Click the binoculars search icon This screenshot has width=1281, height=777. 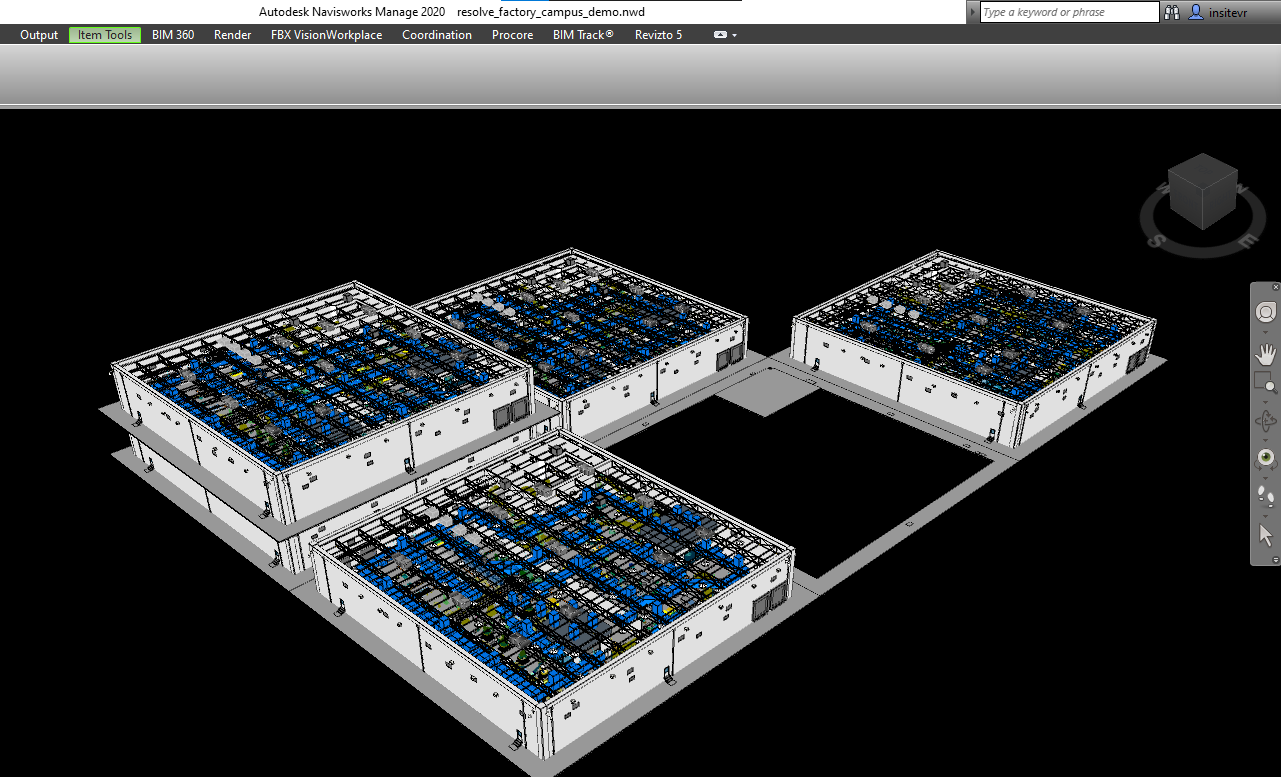click(1173, 12)
